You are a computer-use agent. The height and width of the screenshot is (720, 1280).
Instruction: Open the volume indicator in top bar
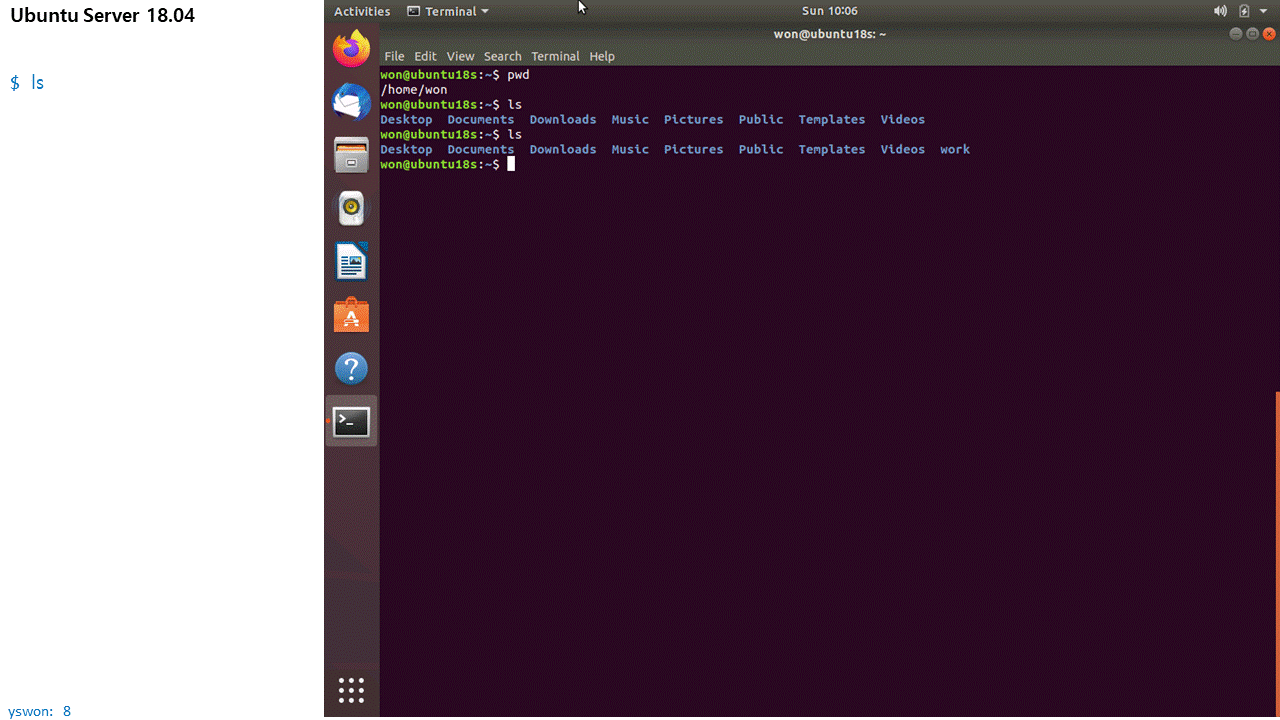pos(1220,11)
